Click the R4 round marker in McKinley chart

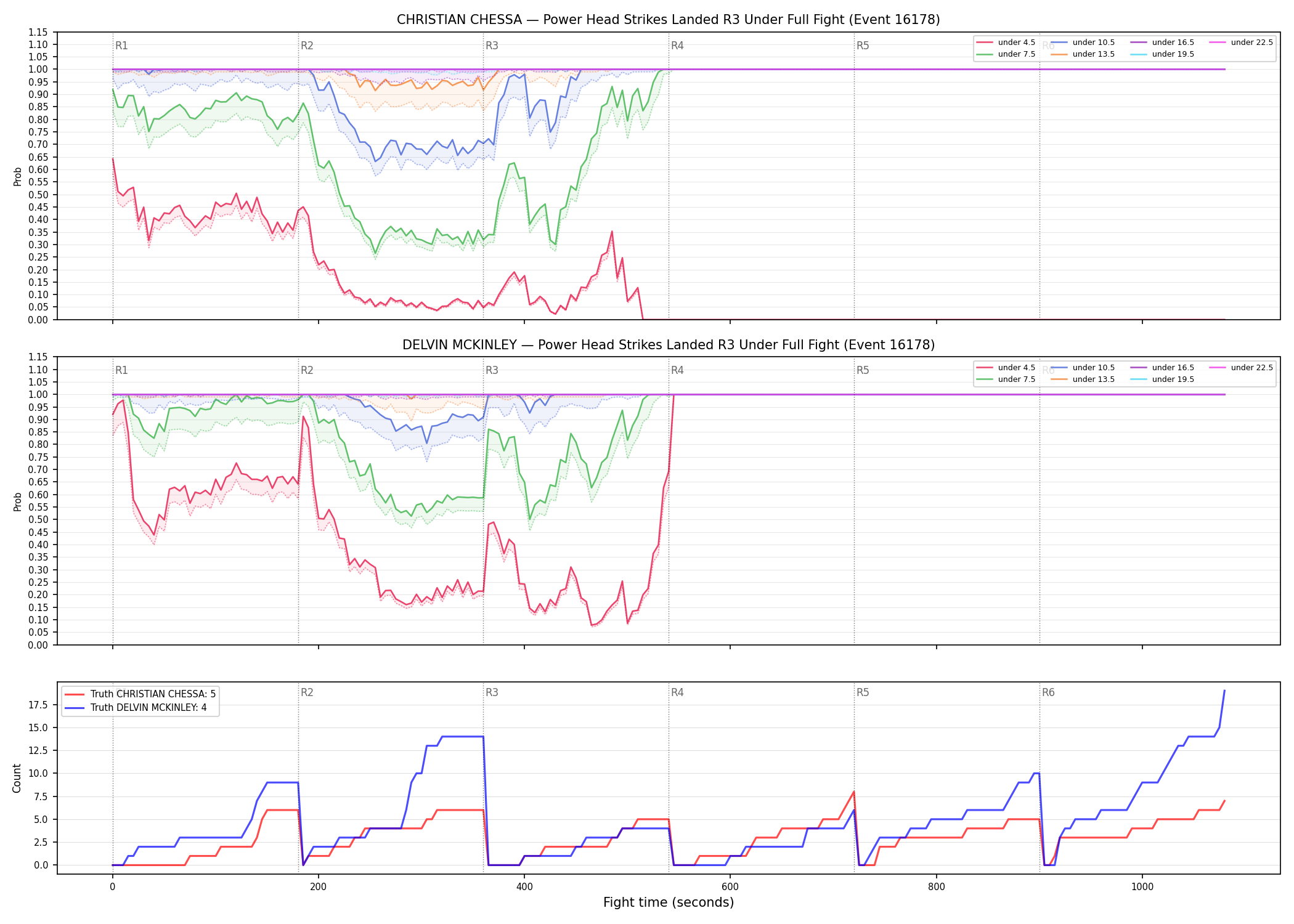coord(677,370)
